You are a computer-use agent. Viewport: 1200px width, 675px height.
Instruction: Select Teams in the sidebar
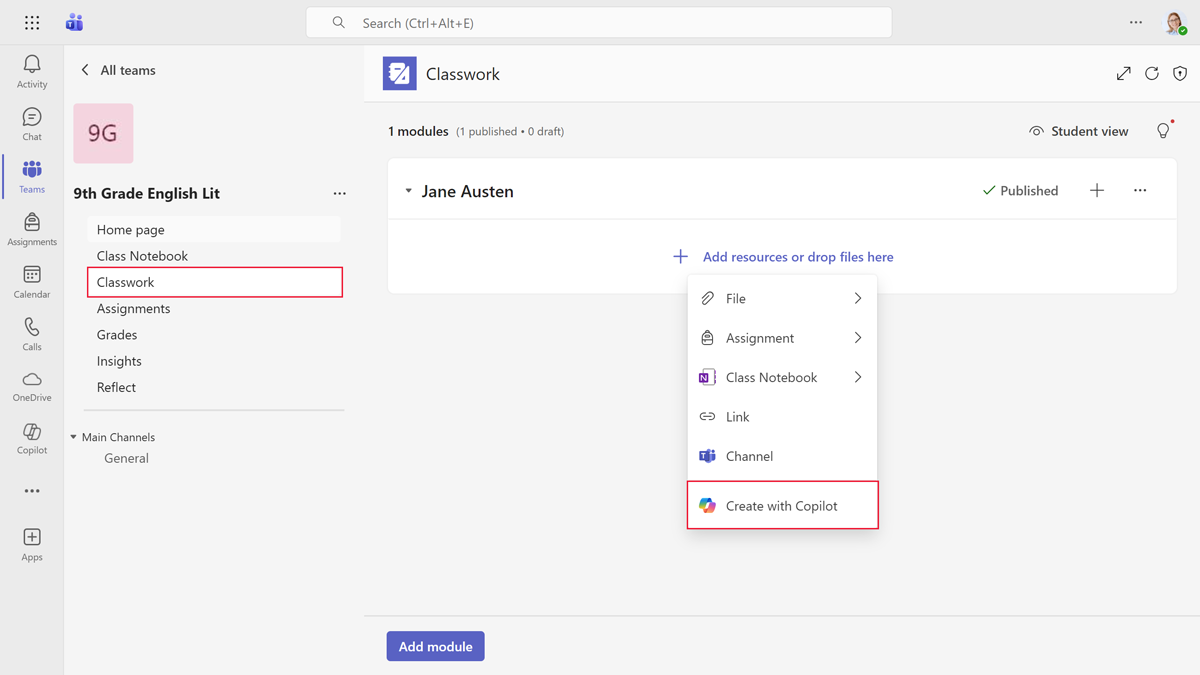32,177
